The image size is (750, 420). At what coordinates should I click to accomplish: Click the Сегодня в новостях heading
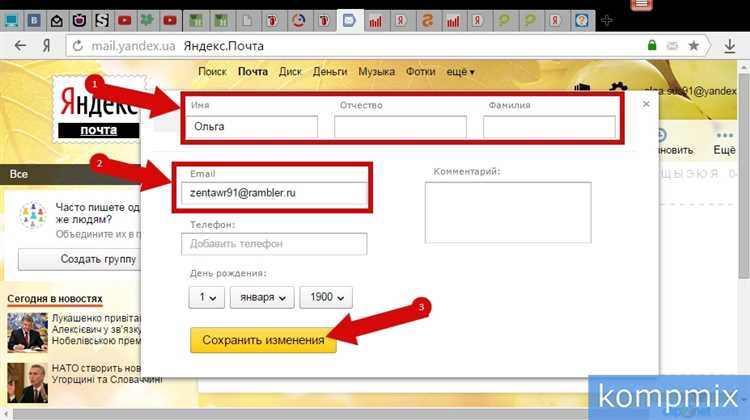[55, 298]
